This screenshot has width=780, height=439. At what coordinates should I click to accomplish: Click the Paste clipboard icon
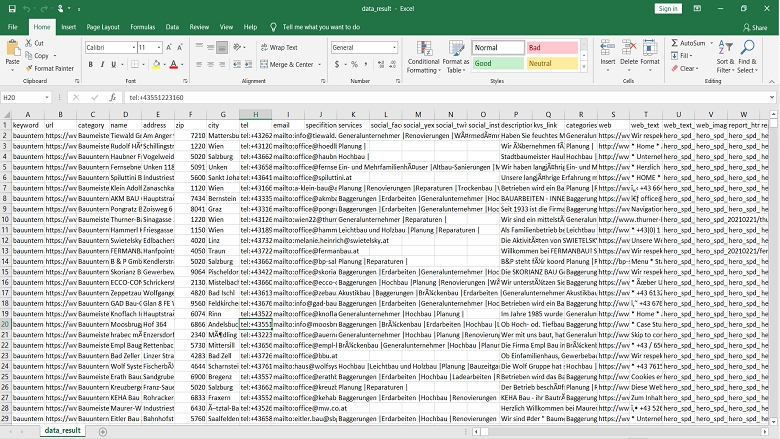click(x=12, y=49)
